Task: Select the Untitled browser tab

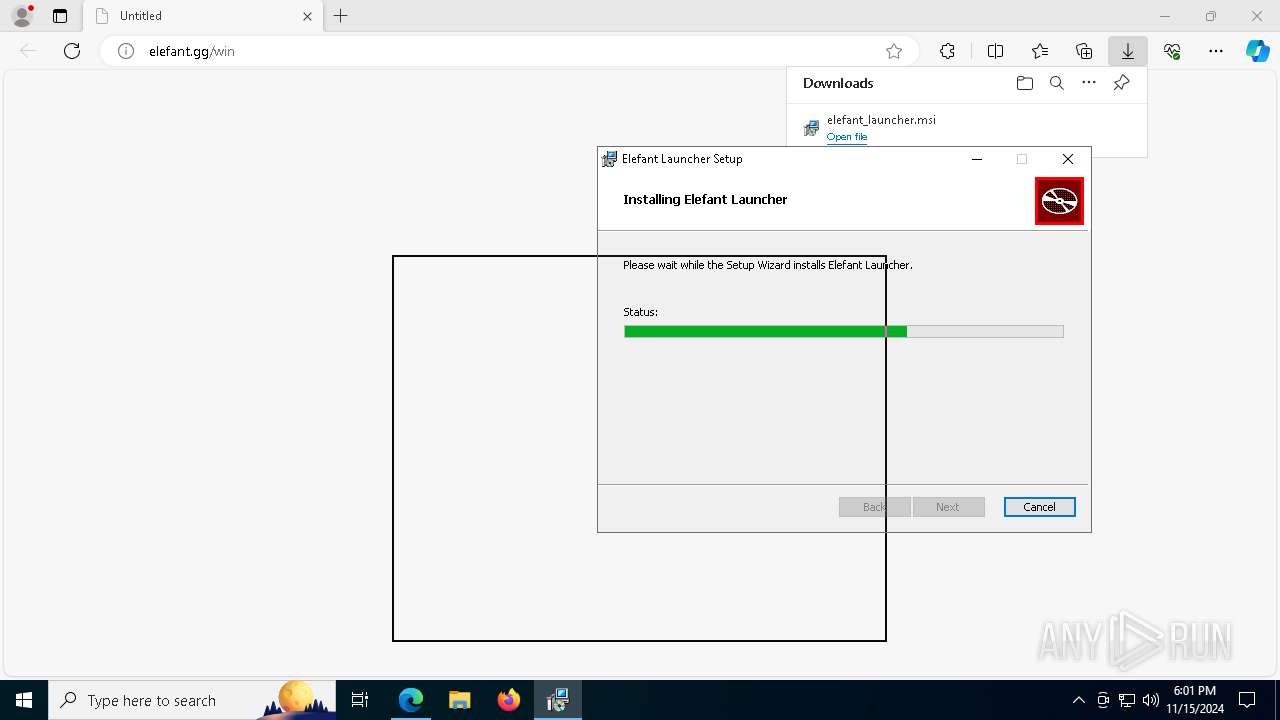Action: pos(203,16)
